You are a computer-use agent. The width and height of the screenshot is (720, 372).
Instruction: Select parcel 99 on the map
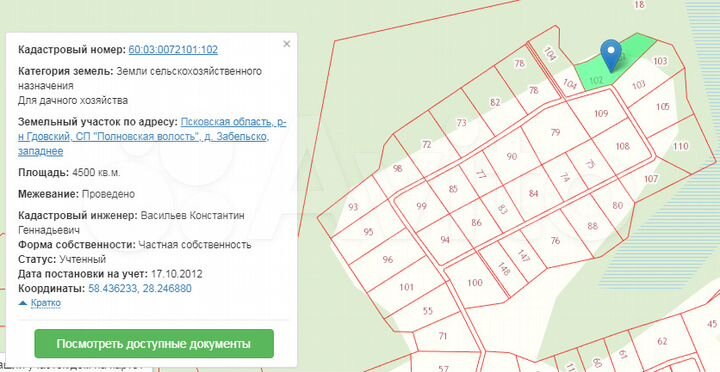421,206
